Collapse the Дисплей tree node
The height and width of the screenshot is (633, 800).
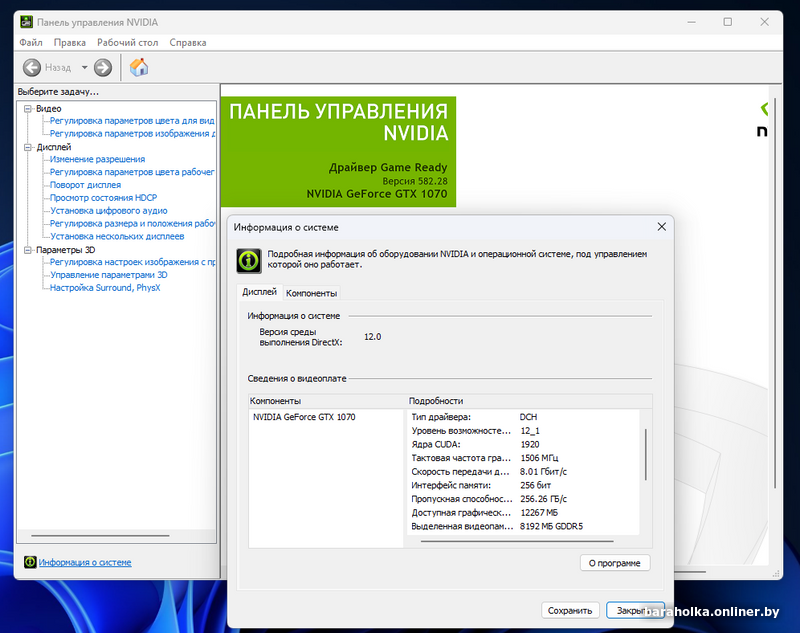[28, 147]
